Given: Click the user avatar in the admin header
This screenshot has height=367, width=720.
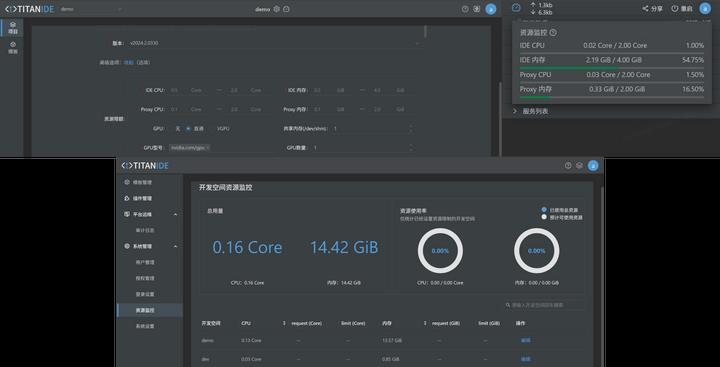Looking at the screenshot, I should (x=593, y=166).
